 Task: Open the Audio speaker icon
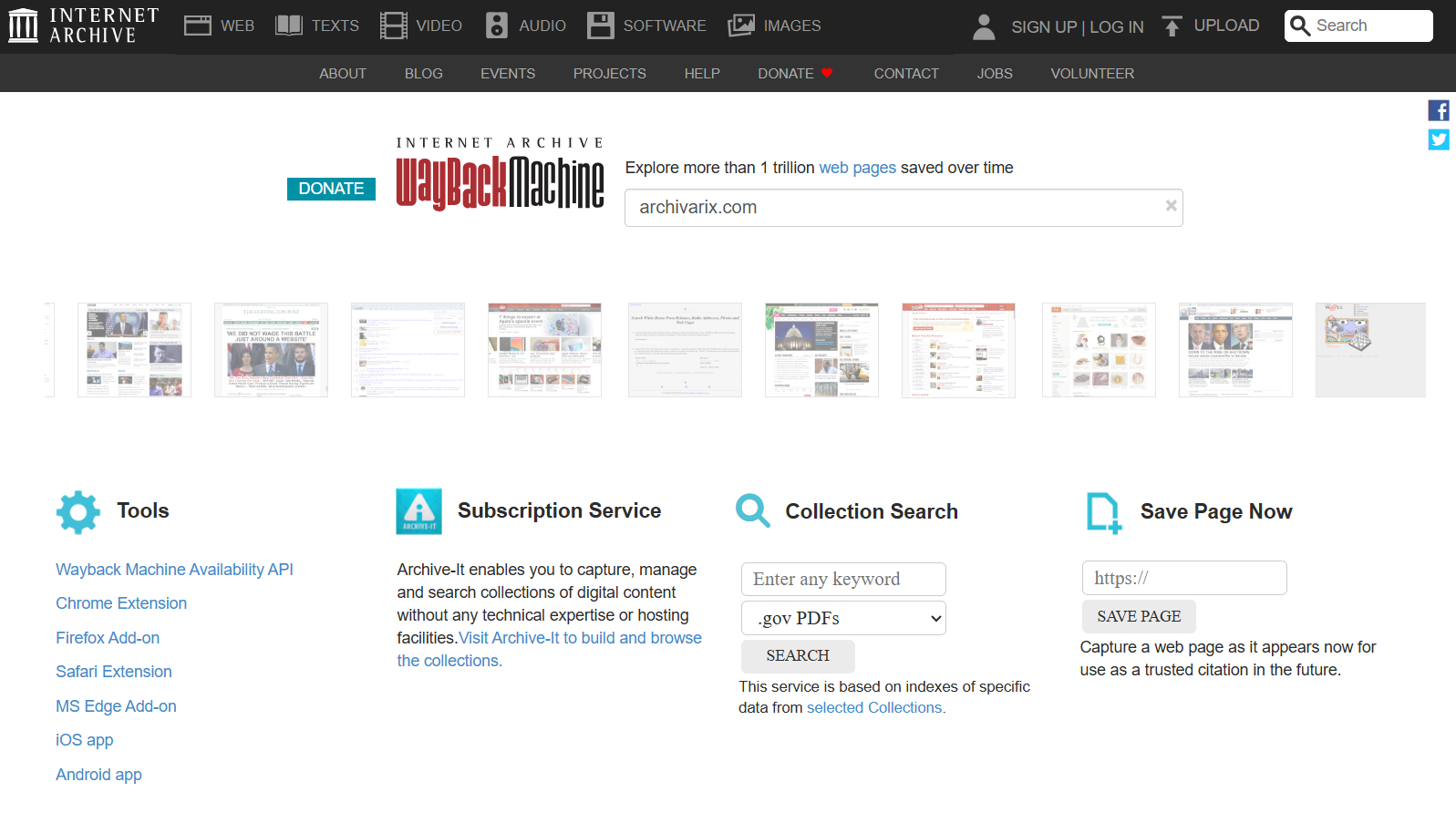pos(496,26)
